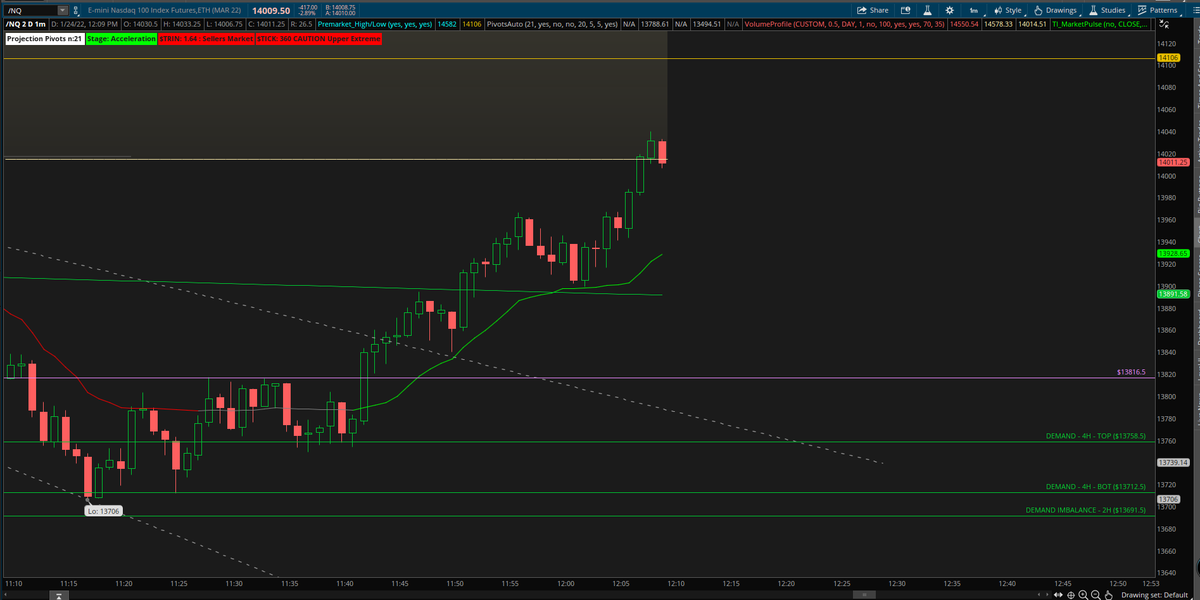Click the VolumeProfile study label
This screenshot has height=600, width=1200.
842,24
